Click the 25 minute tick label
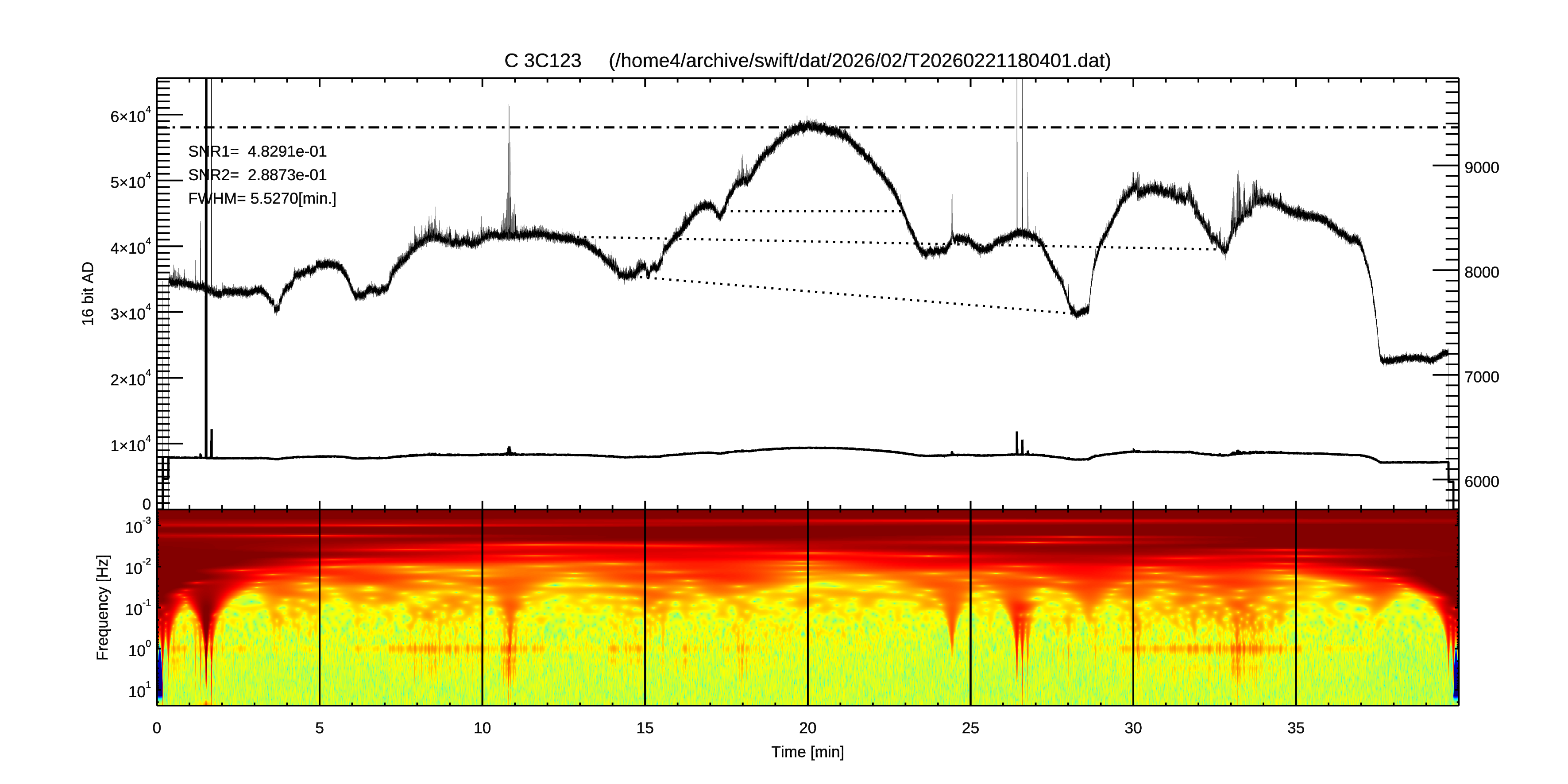The image size is (1568, 784). point(970,728)
